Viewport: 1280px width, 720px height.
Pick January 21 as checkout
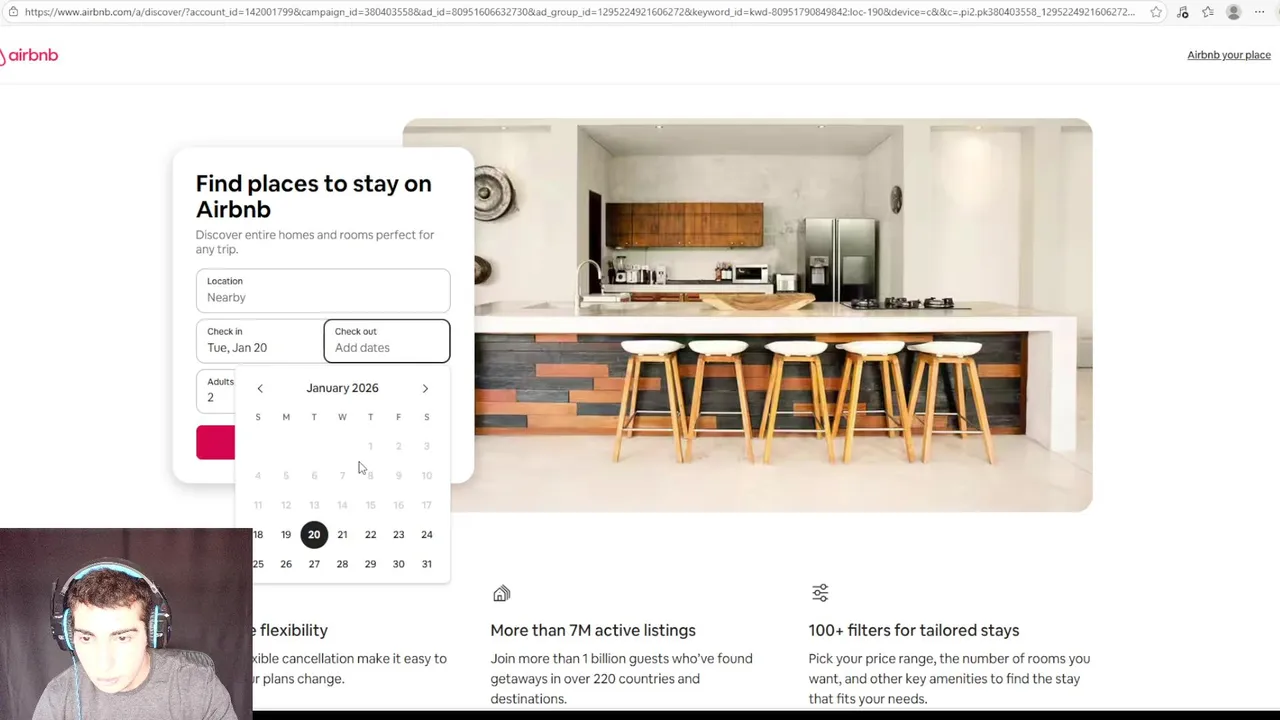click(x=342, y=534)
